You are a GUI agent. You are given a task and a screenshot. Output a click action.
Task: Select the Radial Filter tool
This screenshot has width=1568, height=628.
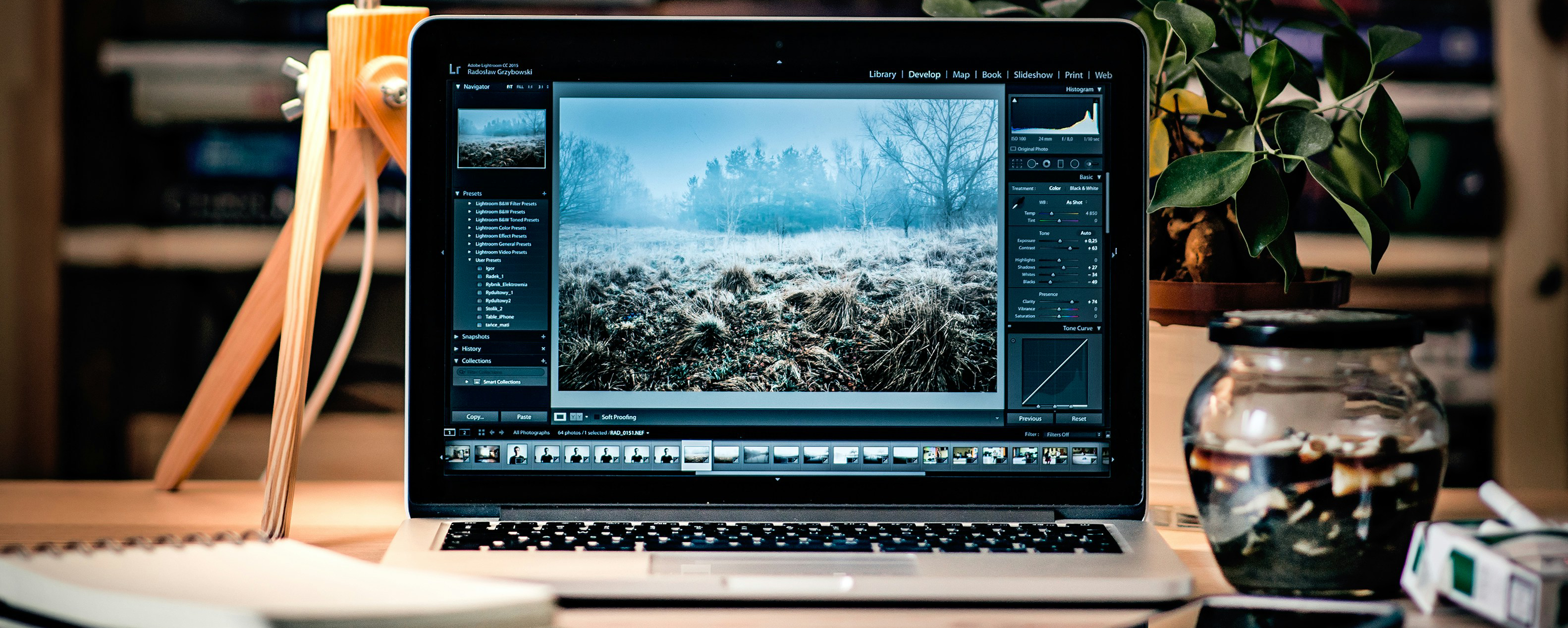pos(1075,164)
